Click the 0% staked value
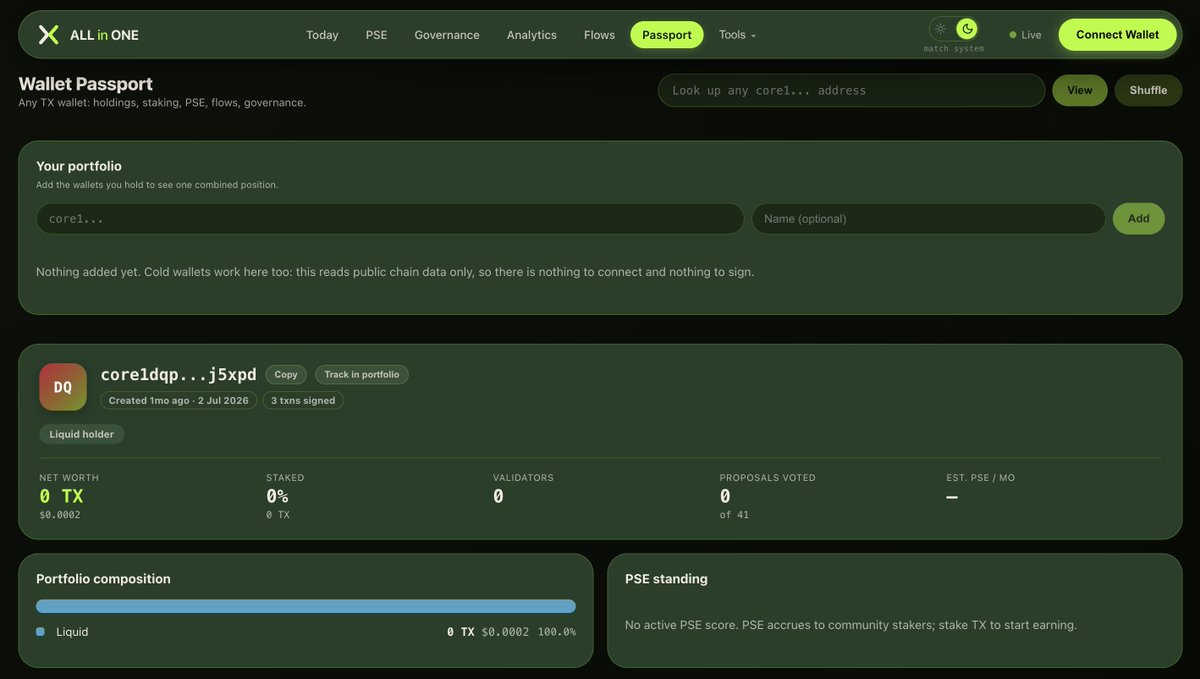 pos(277,496)
